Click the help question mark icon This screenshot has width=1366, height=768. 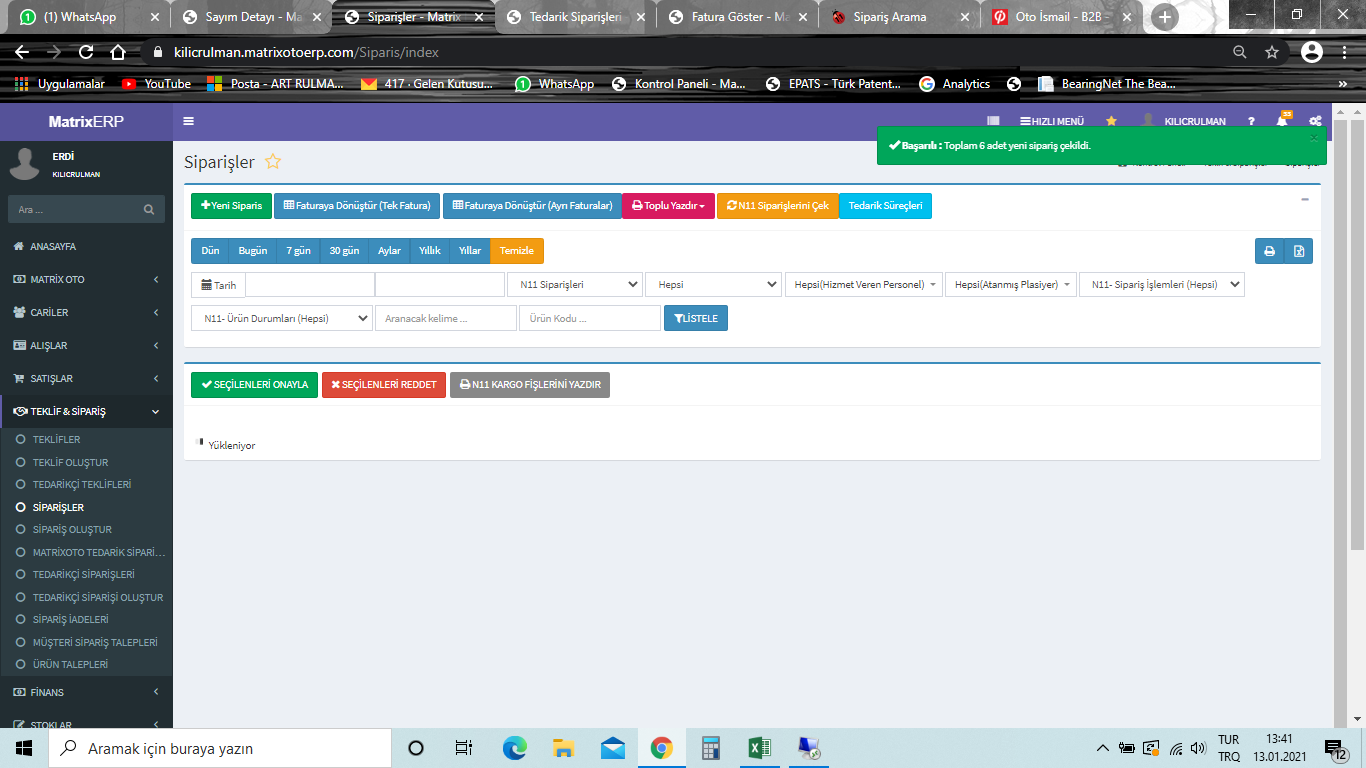(1251, 121)
